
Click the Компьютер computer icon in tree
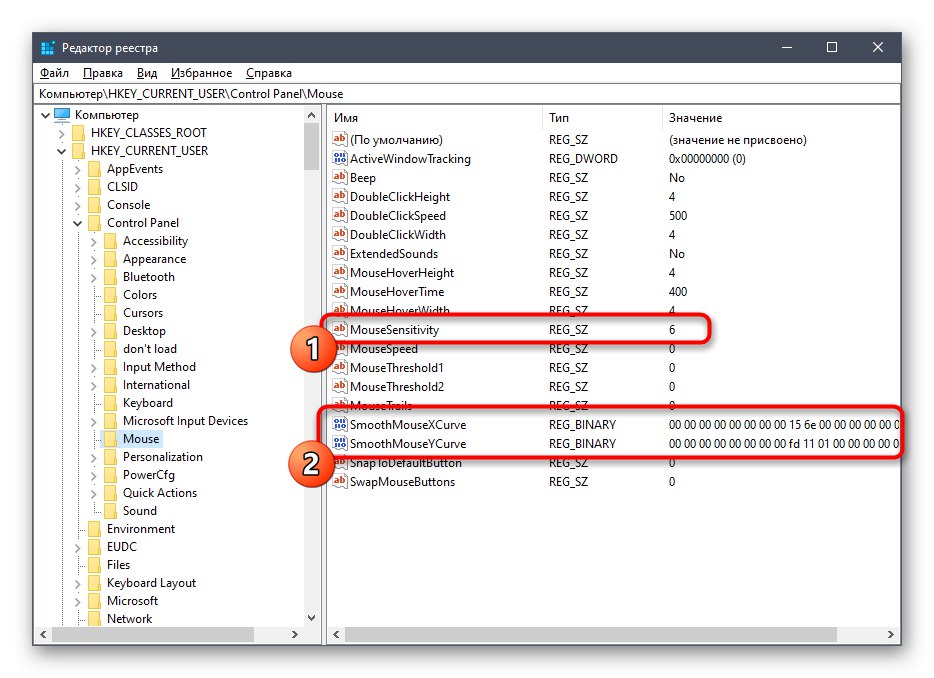coord(62,114)
